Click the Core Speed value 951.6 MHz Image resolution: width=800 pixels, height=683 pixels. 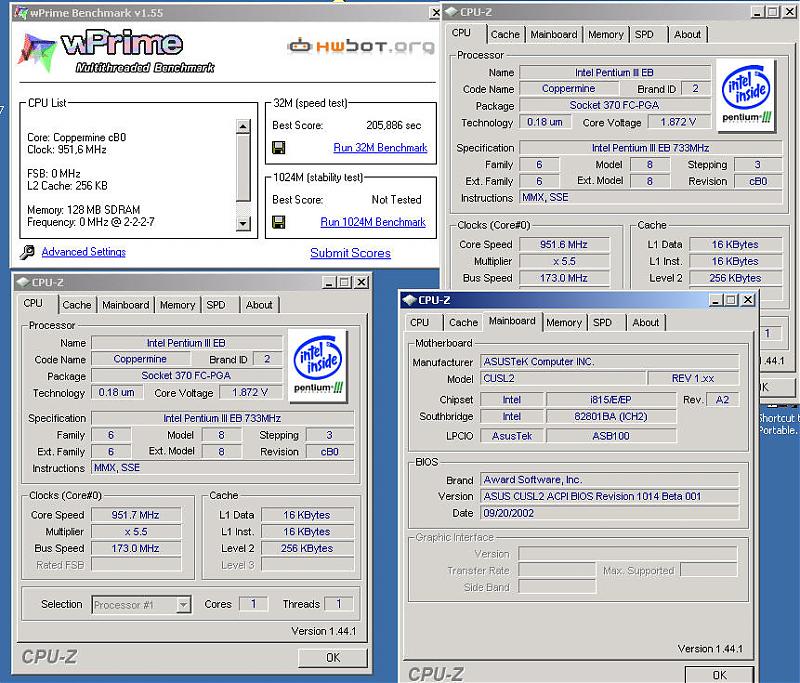coord(564,245)
